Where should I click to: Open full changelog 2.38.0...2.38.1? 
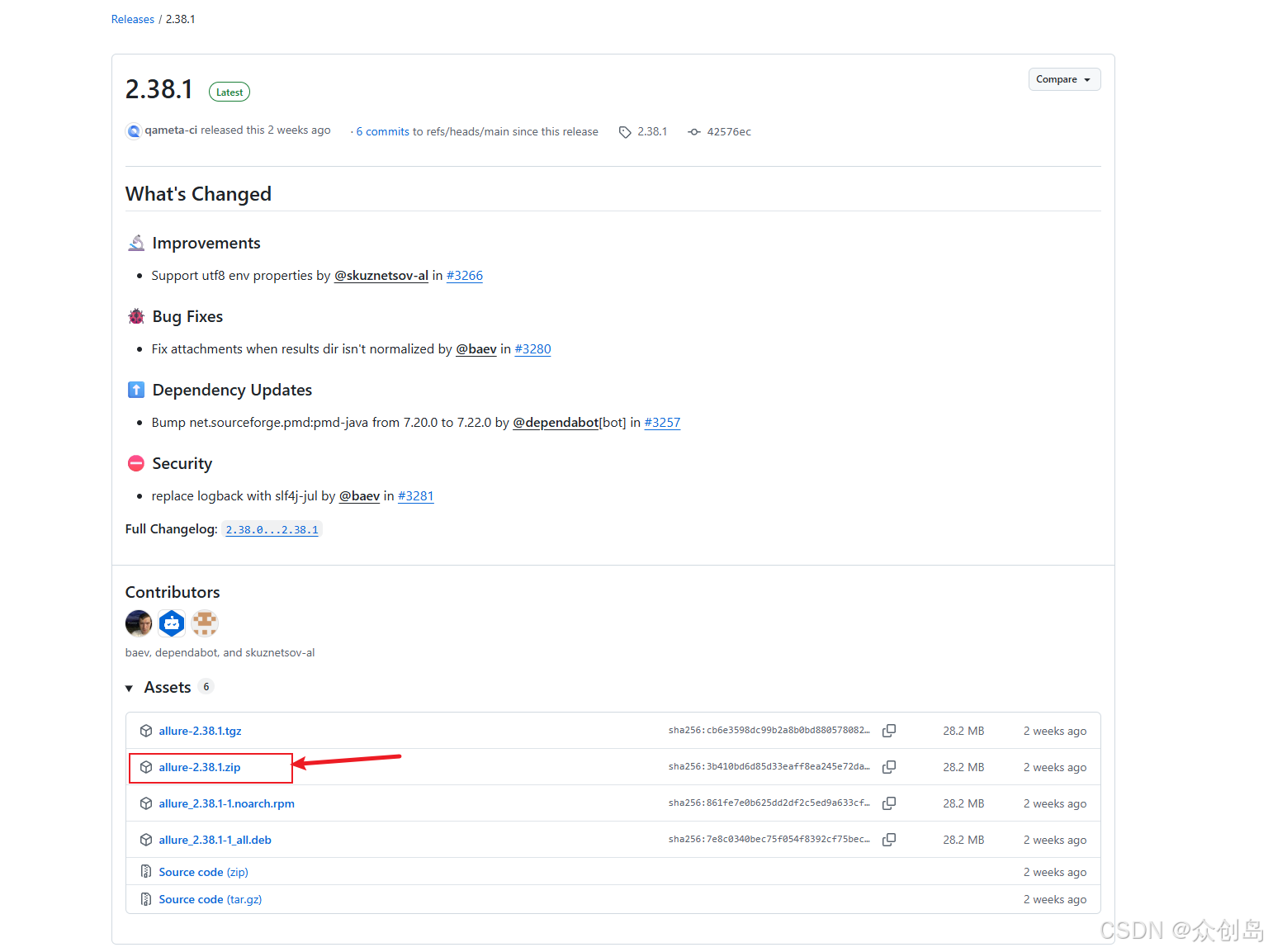[272, 530]
